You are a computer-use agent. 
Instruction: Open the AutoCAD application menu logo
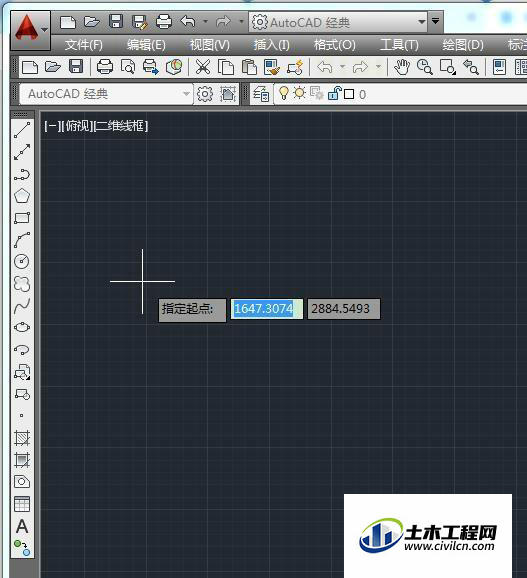click(x=30, y=30)
